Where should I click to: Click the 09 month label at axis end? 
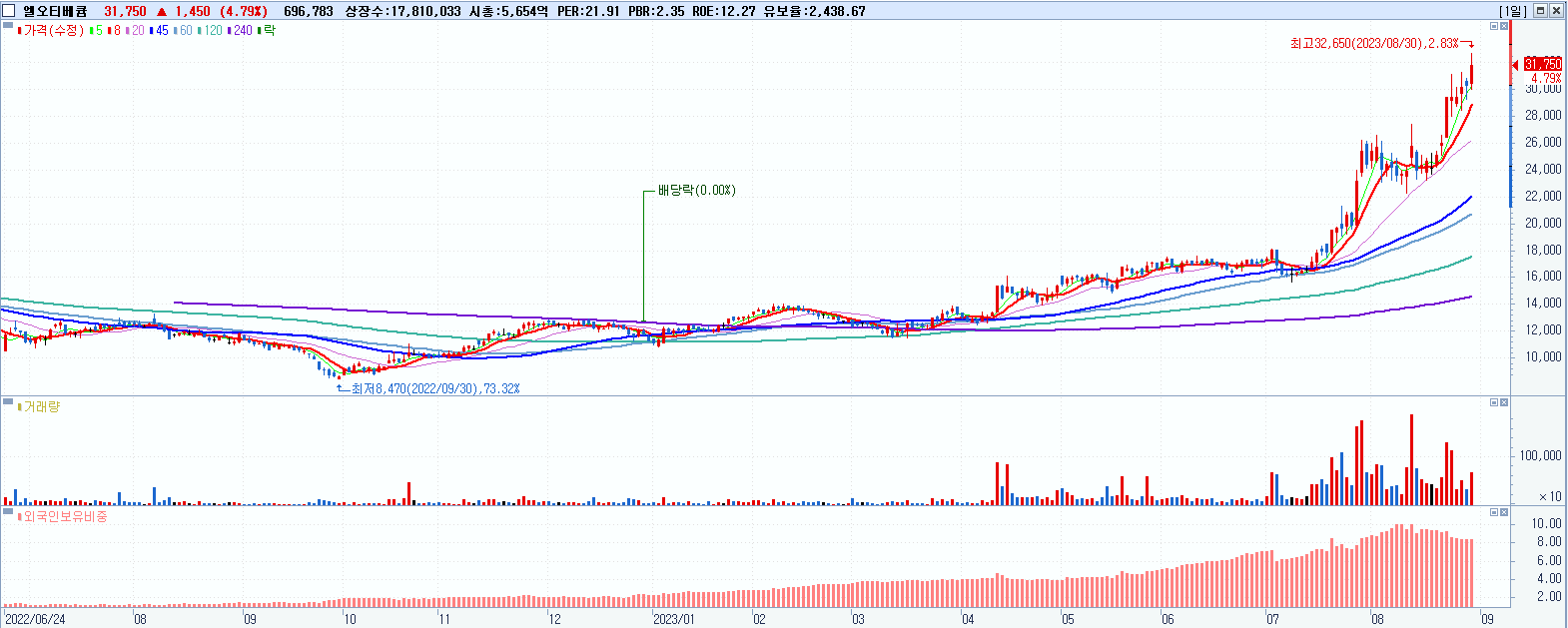pos(1487,619)
